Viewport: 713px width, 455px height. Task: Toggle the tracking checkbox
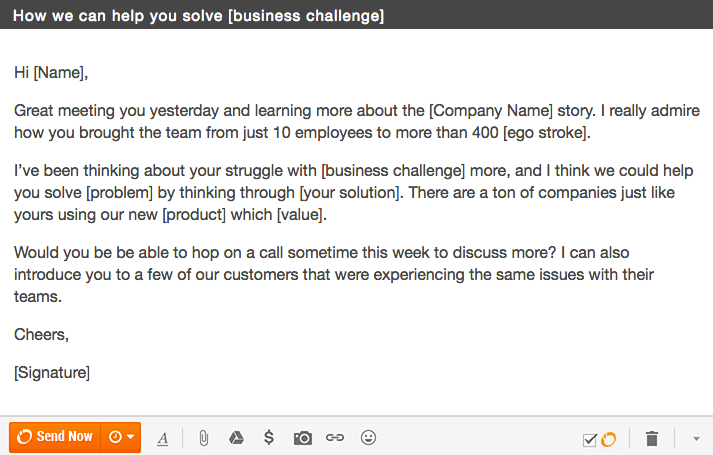click(x=590, y=440)
